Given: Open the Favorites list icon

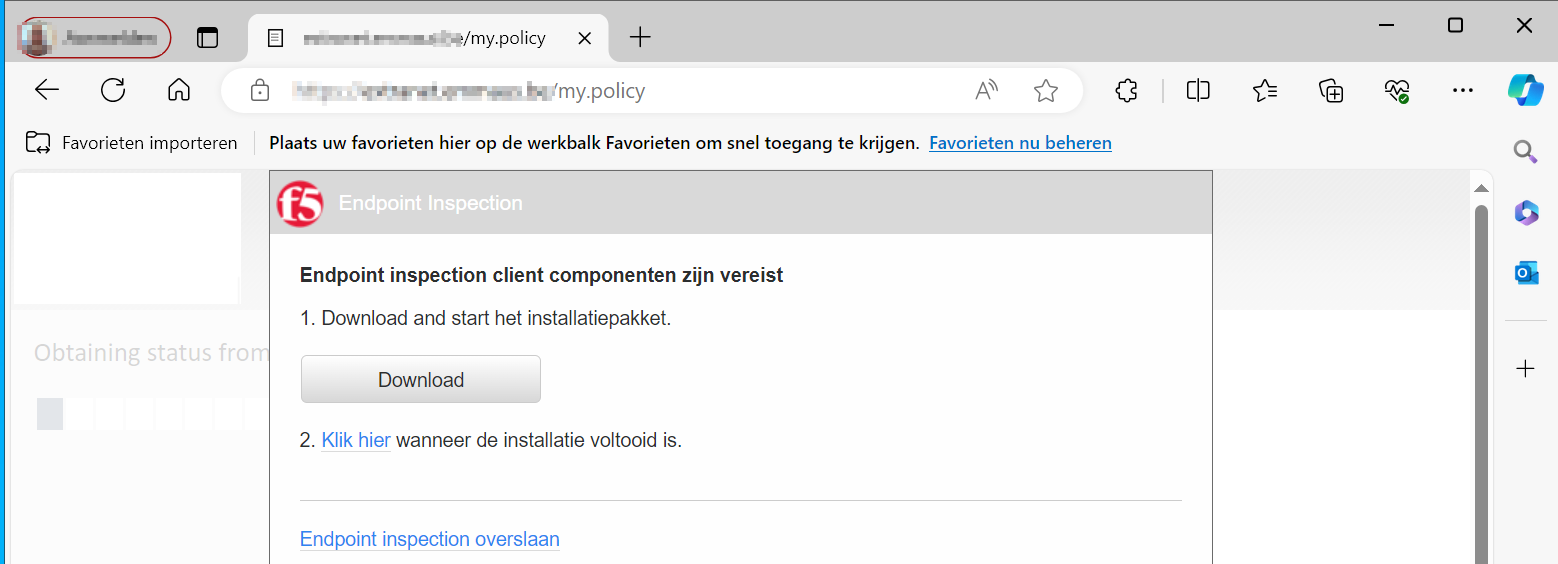Looking at the screenshot, I should click(1265, 91).
